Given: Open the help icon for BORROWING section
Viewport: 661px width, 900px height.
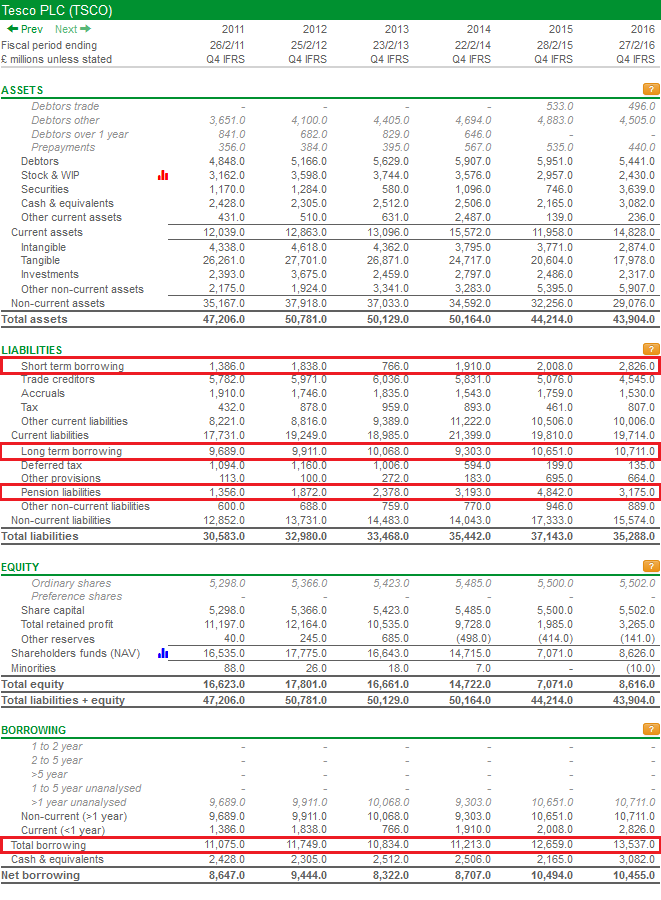Looking at the screenshot, I should click(x=651, y=729).
